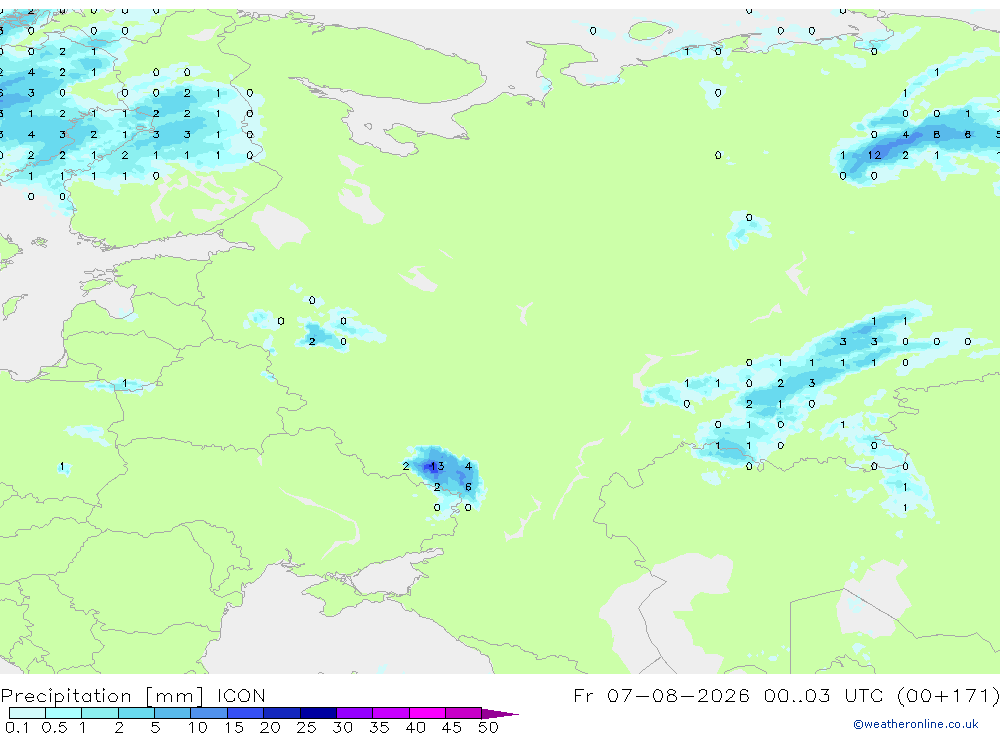Select the 10–15 mm legend color swatch
The width and height of the screenshot is (1000, 733).
209,713
